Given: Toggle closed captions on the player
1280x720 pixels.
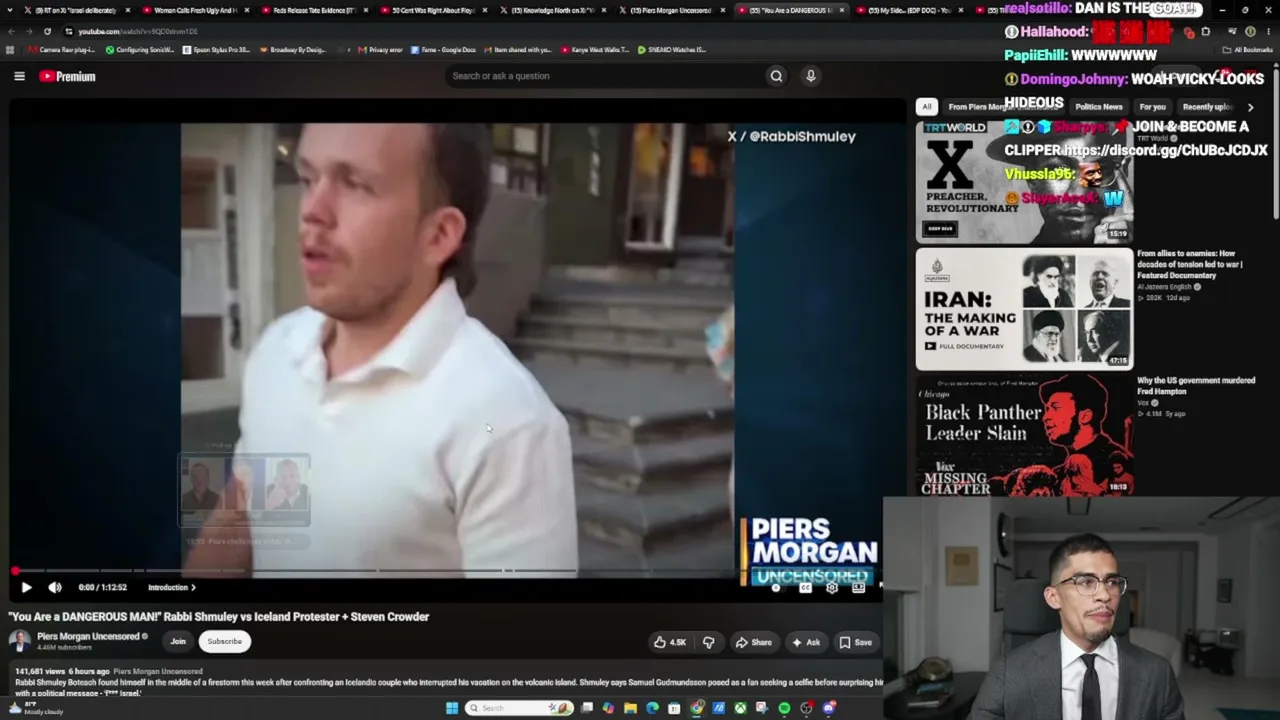Looking at the screenshot, I should pos(805,588).
